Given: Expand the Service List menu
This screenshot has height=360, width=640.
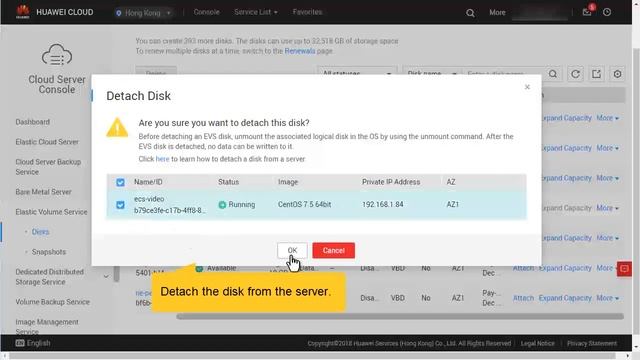Looking at the screenshot, I should 256,12.
